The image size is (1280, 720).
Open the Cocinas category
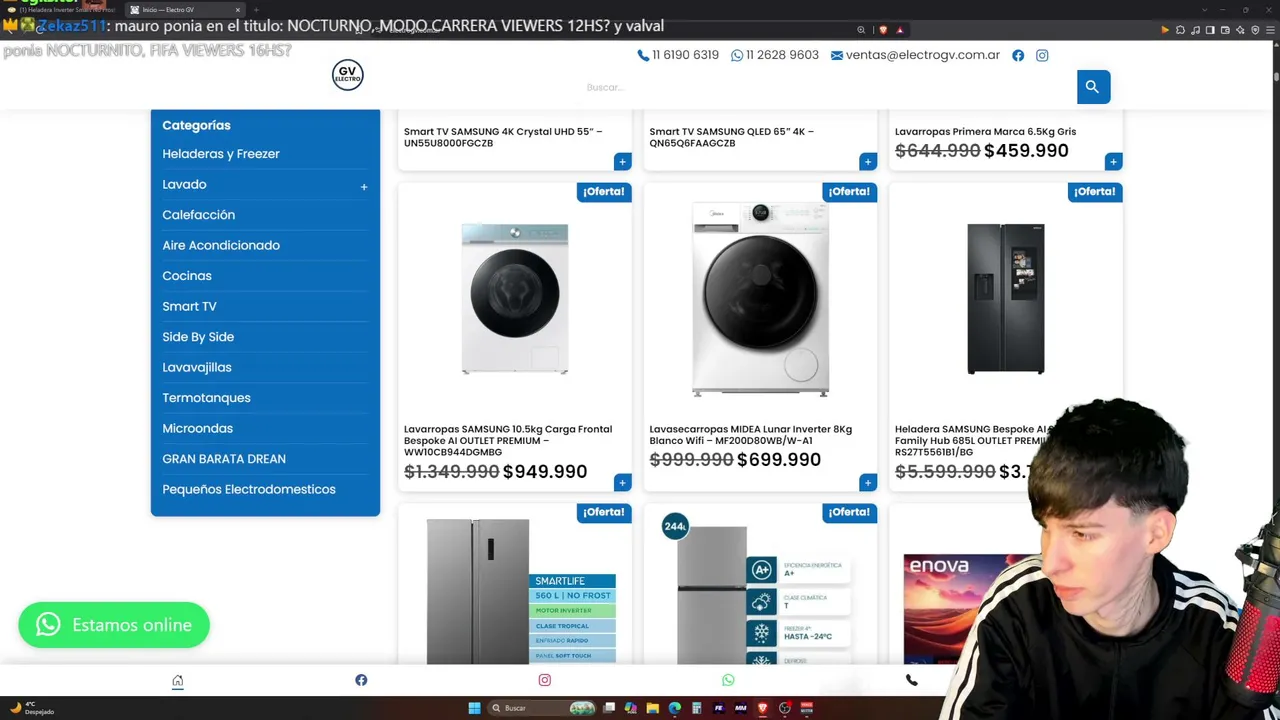187,276
